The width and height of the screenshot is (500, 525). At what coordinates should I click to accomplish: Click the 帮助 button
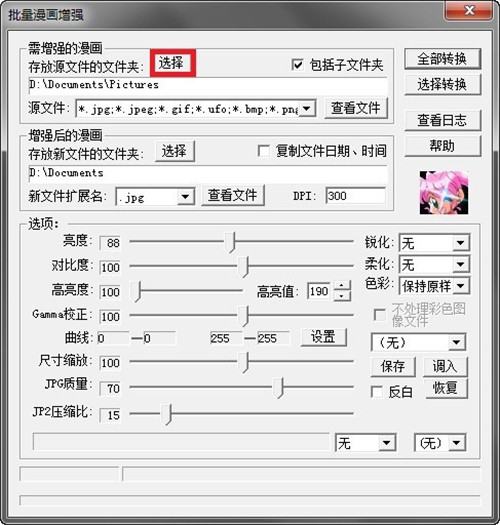click(x=442, y=146)
